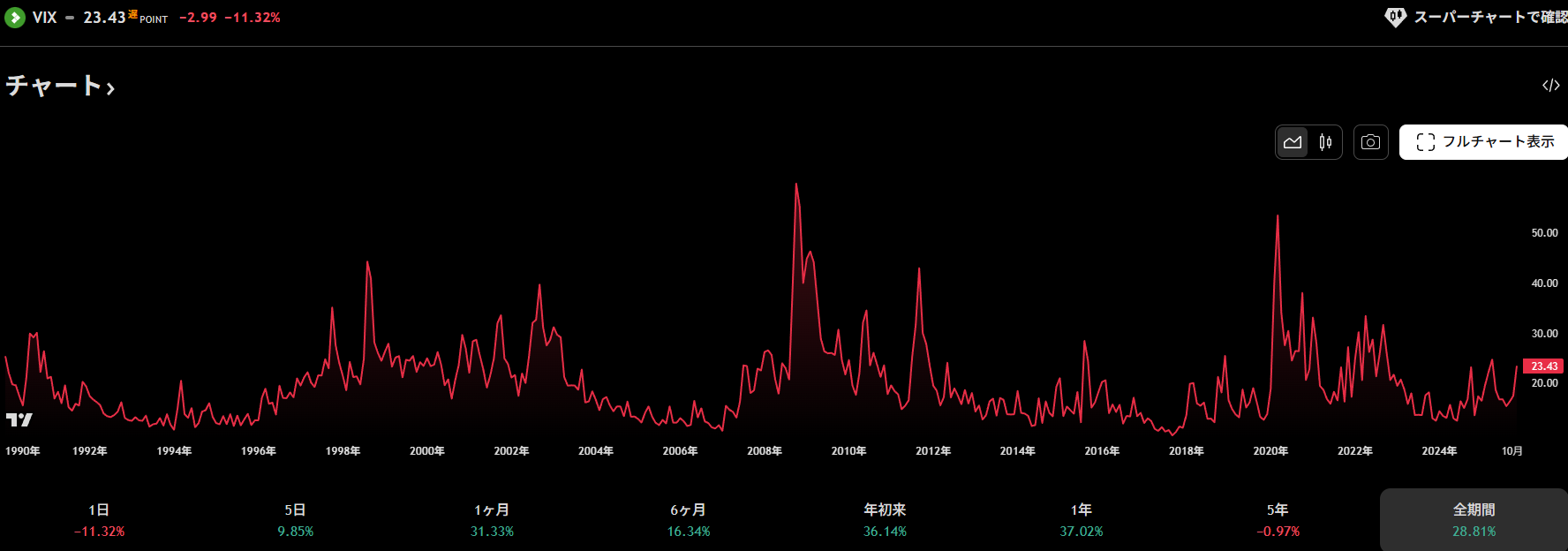Click the red 23.43 price label
Image resolution: width=1568 pixels, height=551 pixels.
click(x=1543, y=366)
